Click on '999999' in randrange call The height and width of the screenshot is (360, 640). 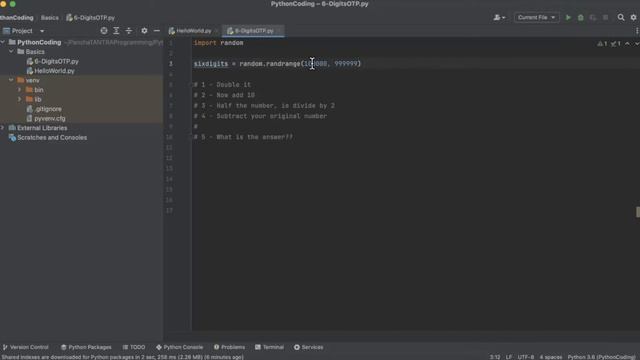click(346, 64)
